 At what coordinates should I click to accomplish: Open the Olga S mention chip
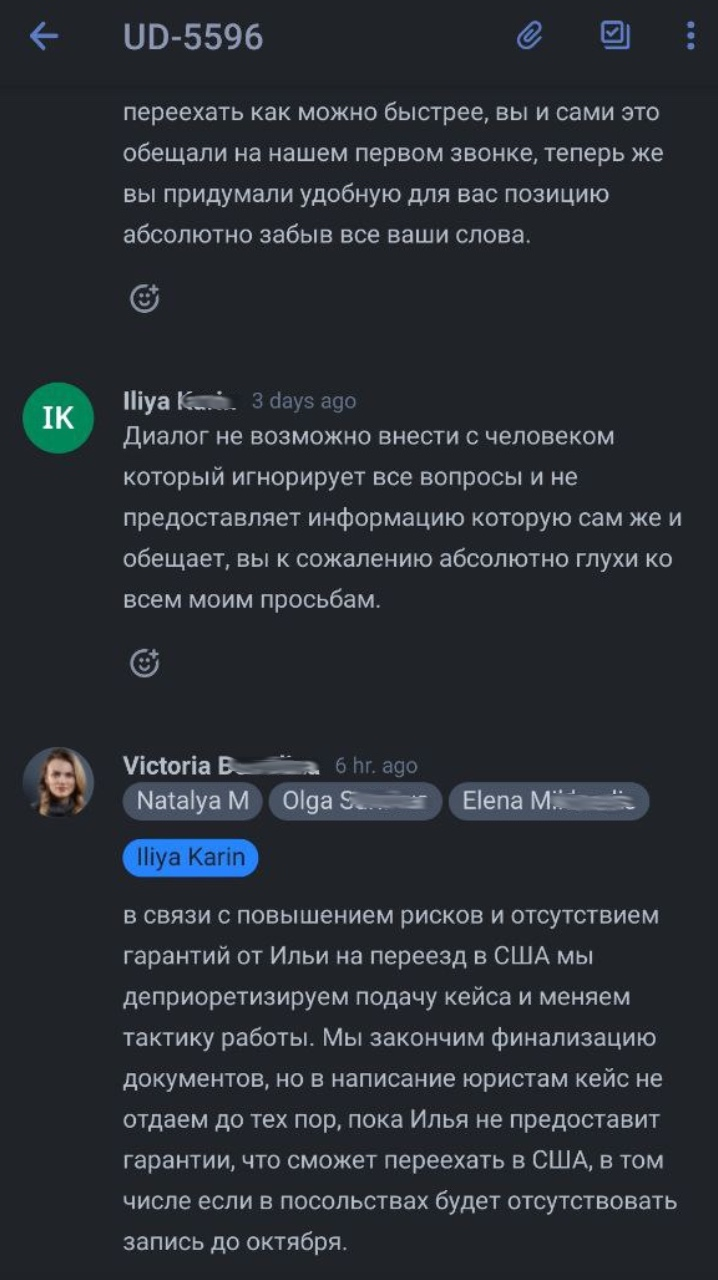click(355, 800)
